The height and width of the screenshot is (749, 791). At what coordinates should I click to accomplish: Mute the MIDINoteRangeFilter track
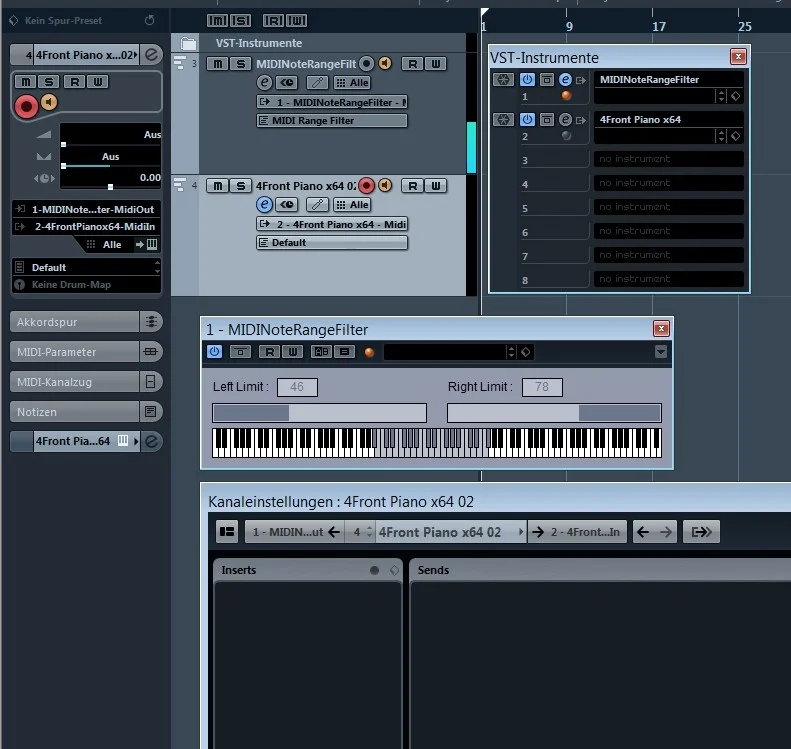coord(218,64)
